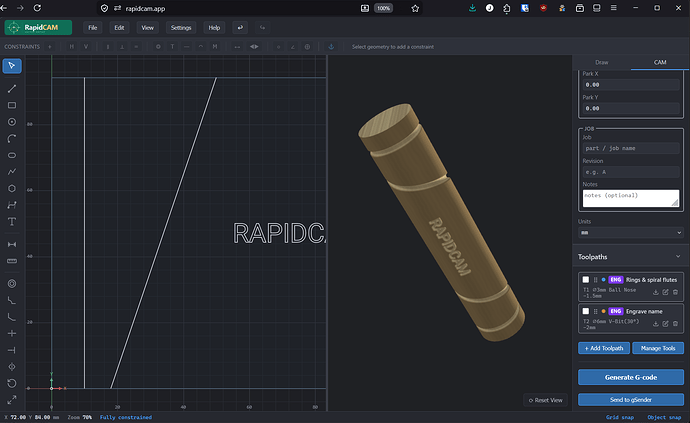The height and width of the screenshot is (423, 690).
Task: Select the Circle tool
Action: 12,122
